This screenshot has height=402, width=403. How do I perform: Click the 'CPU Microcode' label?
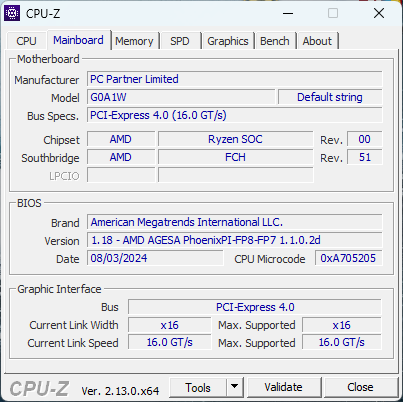(x=270, y=259)
